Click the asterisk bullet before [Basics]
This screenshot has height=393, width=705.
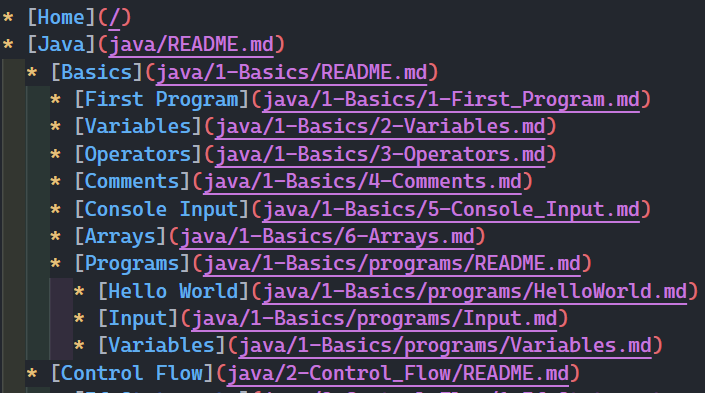31,72
